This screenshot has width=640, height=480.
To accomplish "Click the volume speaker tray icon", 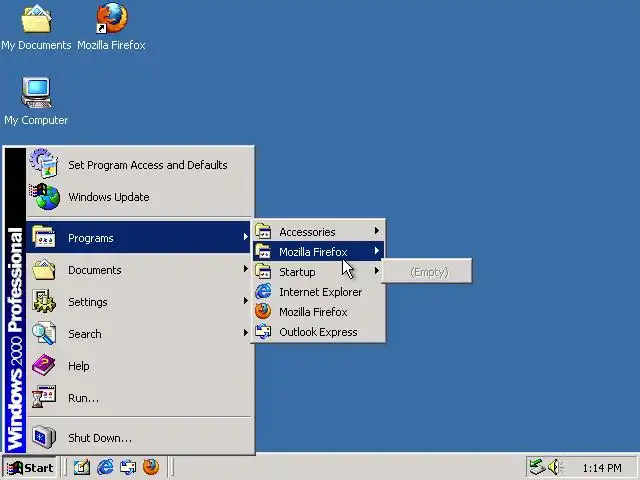I will [x=554, y=467].
